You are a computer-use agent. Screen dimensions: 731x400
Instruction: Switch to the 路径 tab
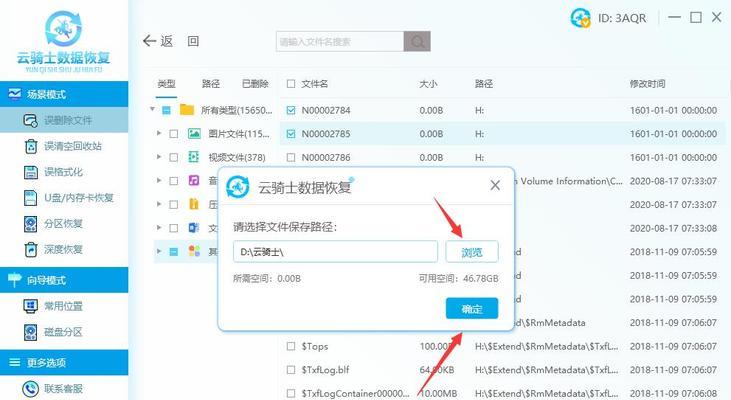coord(211,84)
